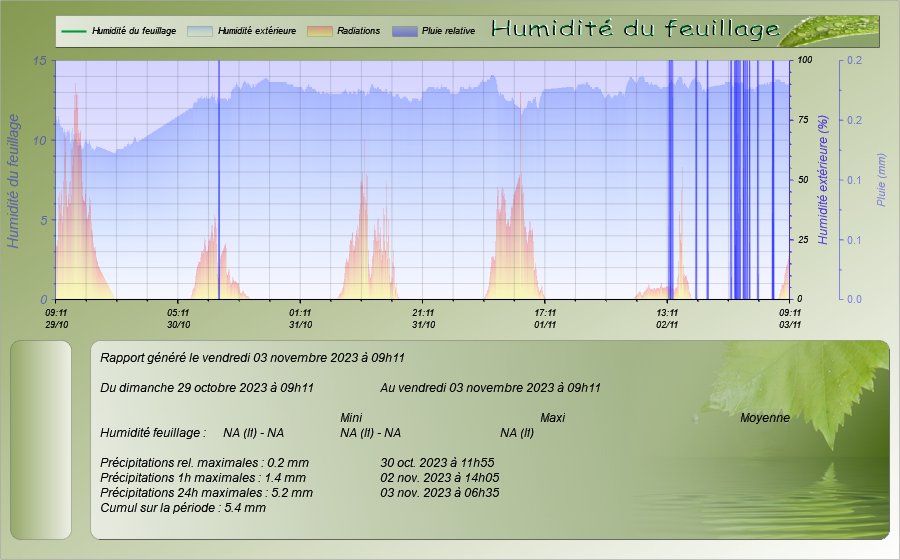900x560 pixels.
Task: Select the "Pluie relative" legend label
Action: [x=448, y=31]
